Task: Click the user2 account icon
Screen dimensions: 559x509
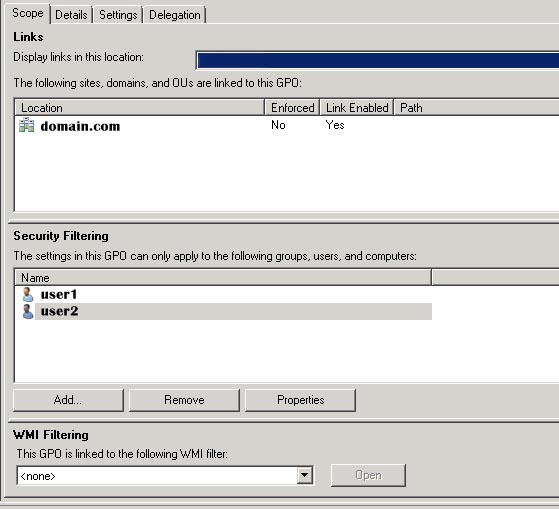Action: tap(27, 312)
